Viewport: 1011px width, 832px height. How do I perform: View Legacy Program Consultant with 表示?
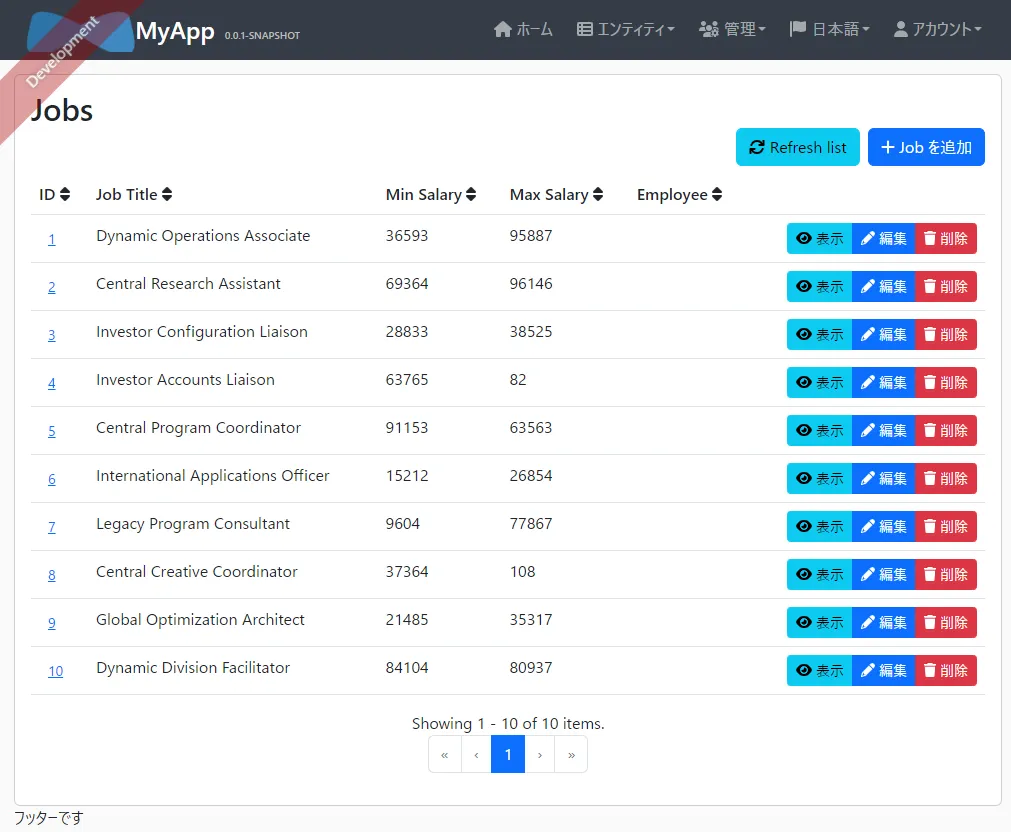pos(820,526)
